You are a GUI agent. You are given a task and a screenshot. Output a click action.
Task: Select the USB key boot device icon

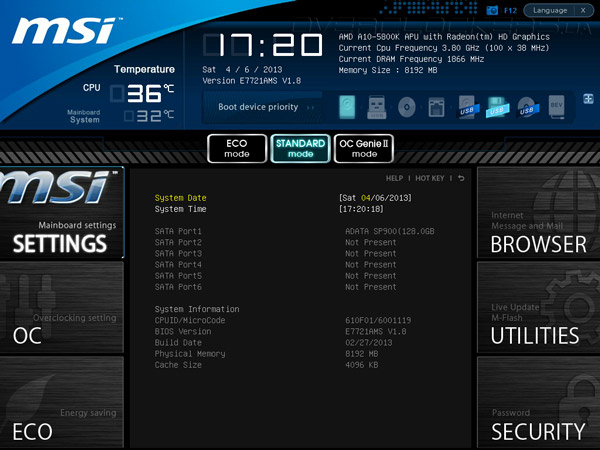tap(377, 107)
